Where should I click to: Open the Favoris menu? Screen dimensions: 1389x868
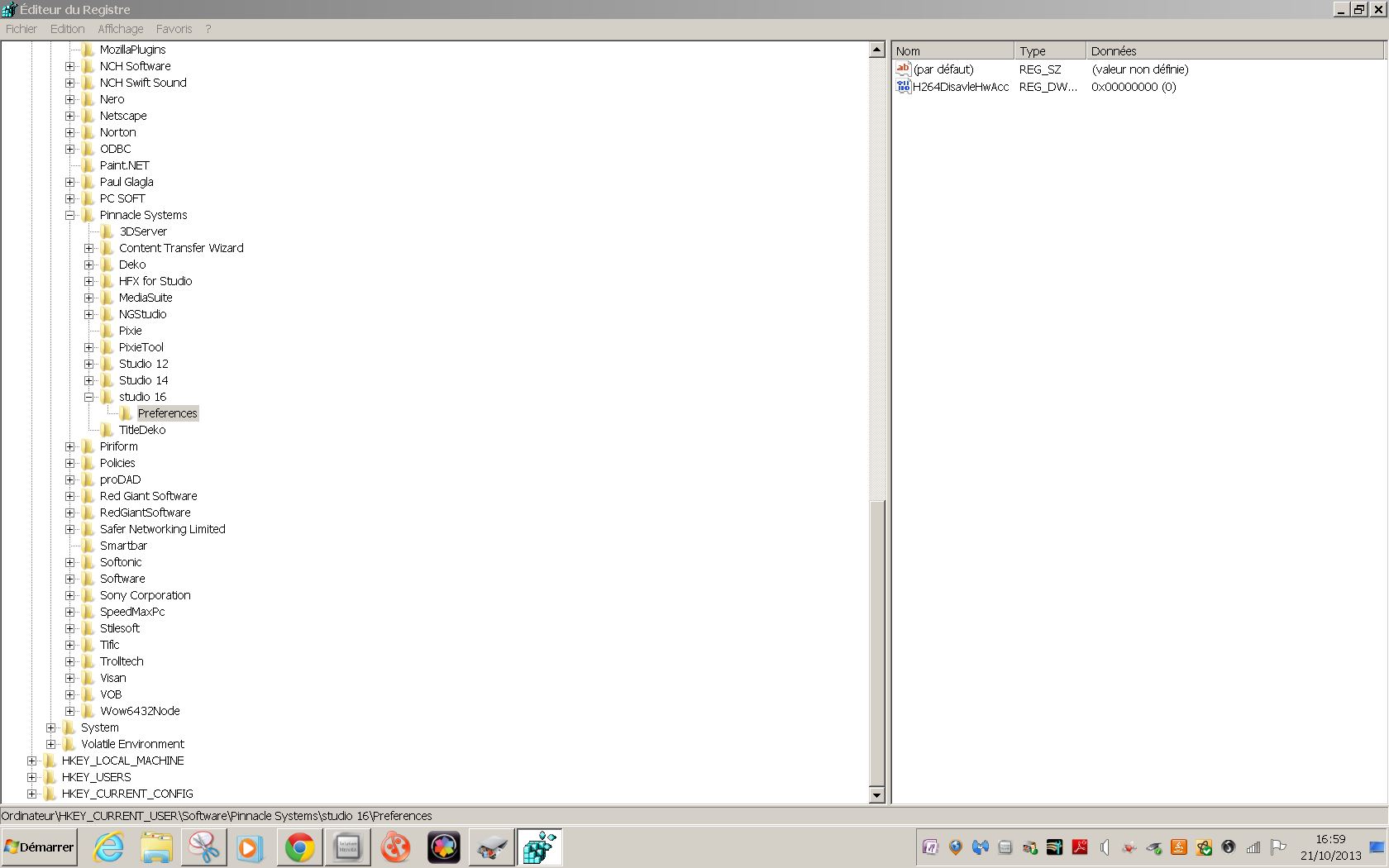pyautogui.click(x=174, y=29)
